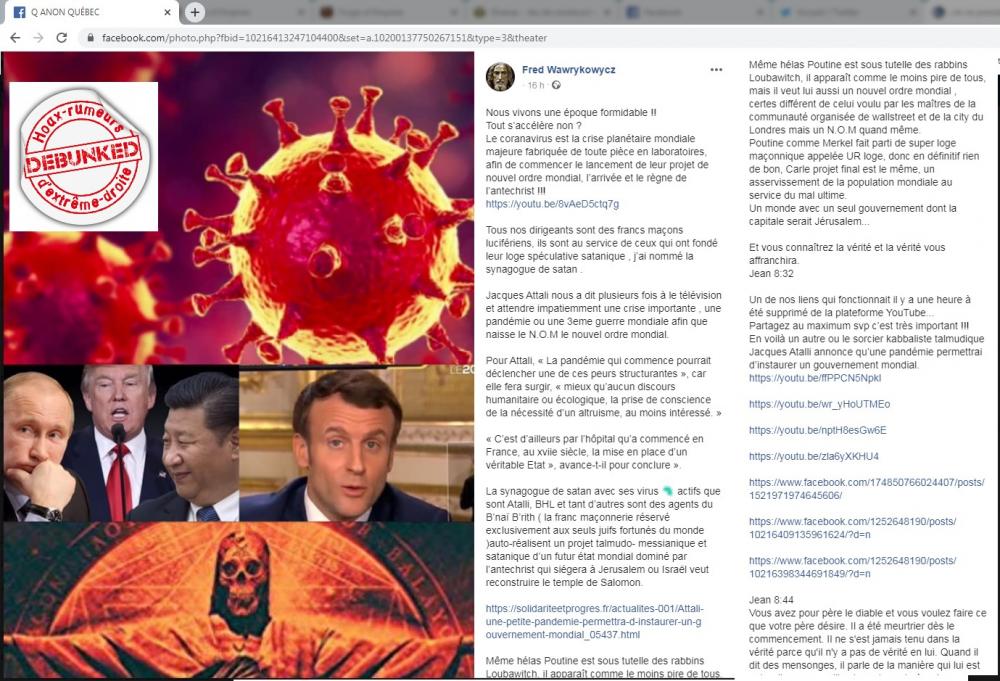Open the post options three-dot menu
This screenshot has width=1000, height=681.
716,70
